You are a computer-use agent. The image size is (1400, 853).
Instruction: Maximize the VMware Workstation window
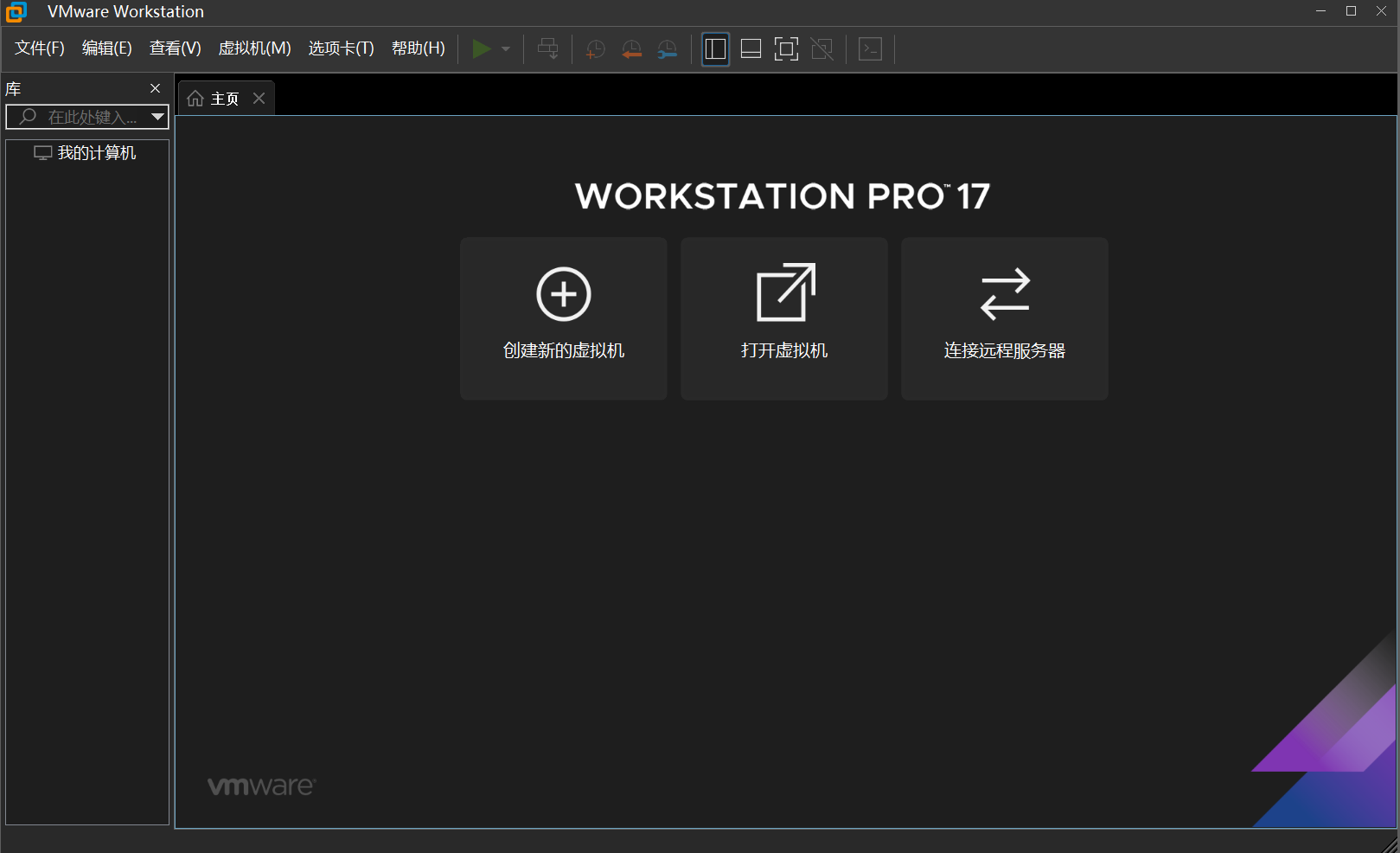point(1351,11)
